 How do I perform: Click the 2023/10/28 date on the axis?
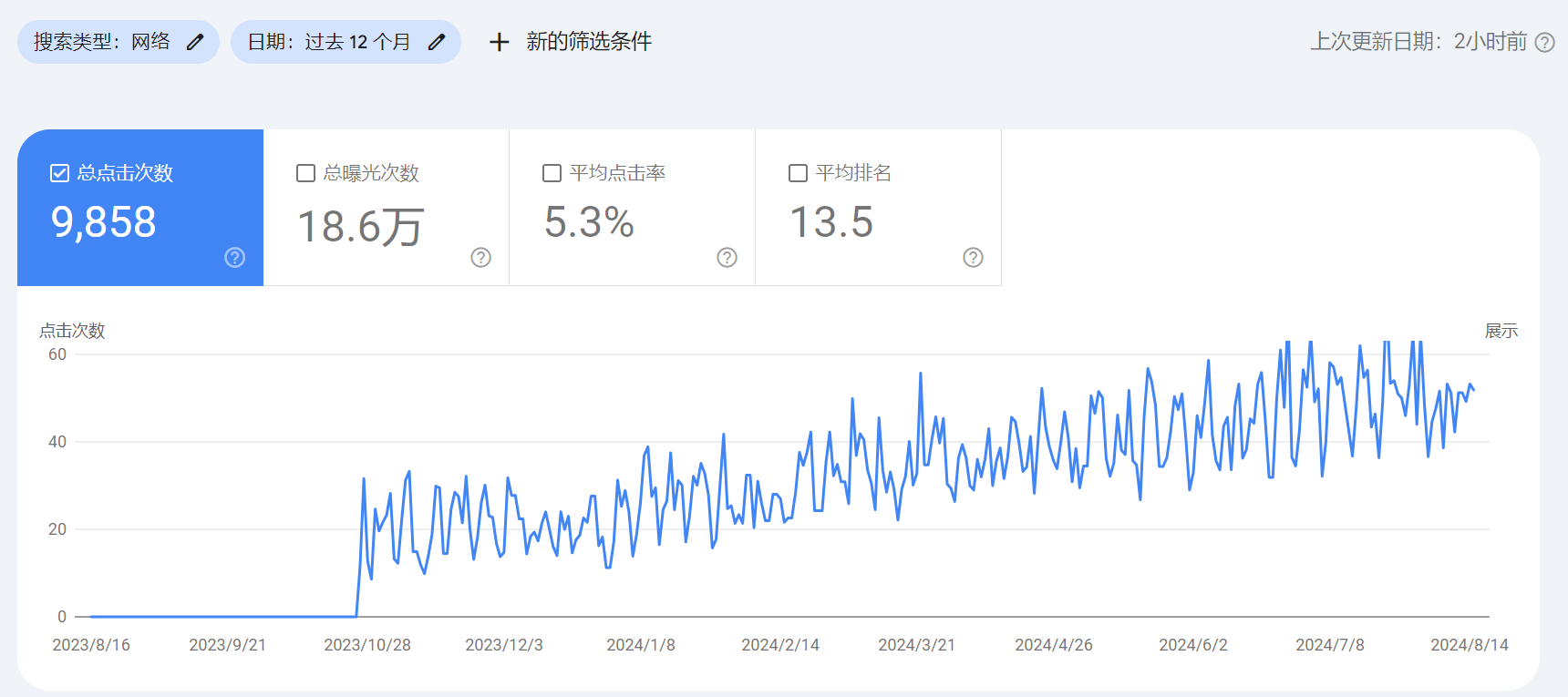tap(367, 645)
